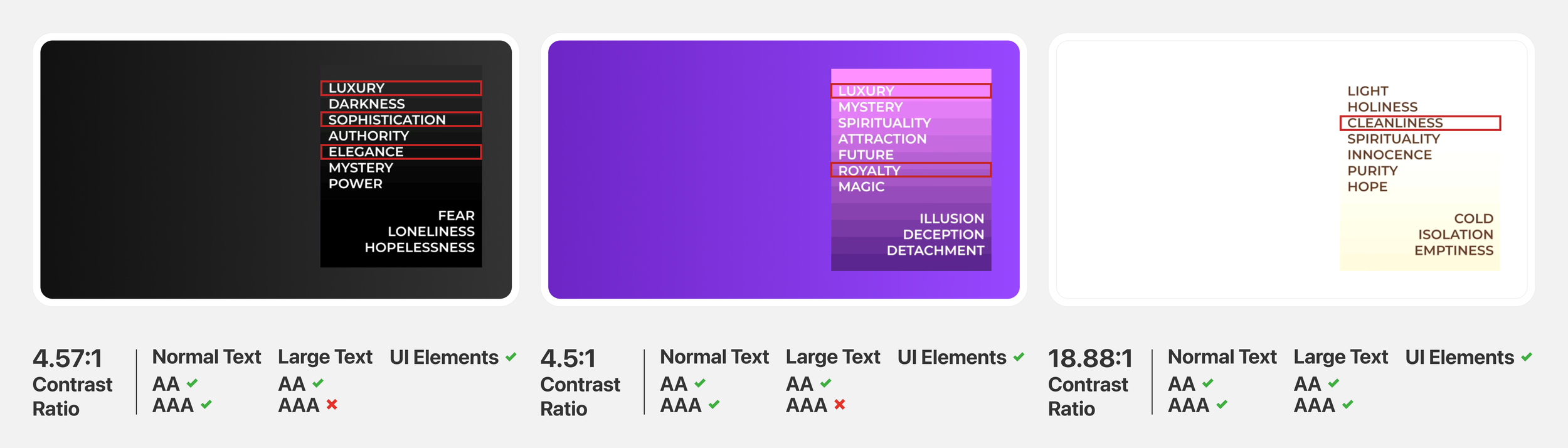Click the green check next to third UI Elements
Viewport: 1568px width, 448px height.
[x=1527, y=357]
